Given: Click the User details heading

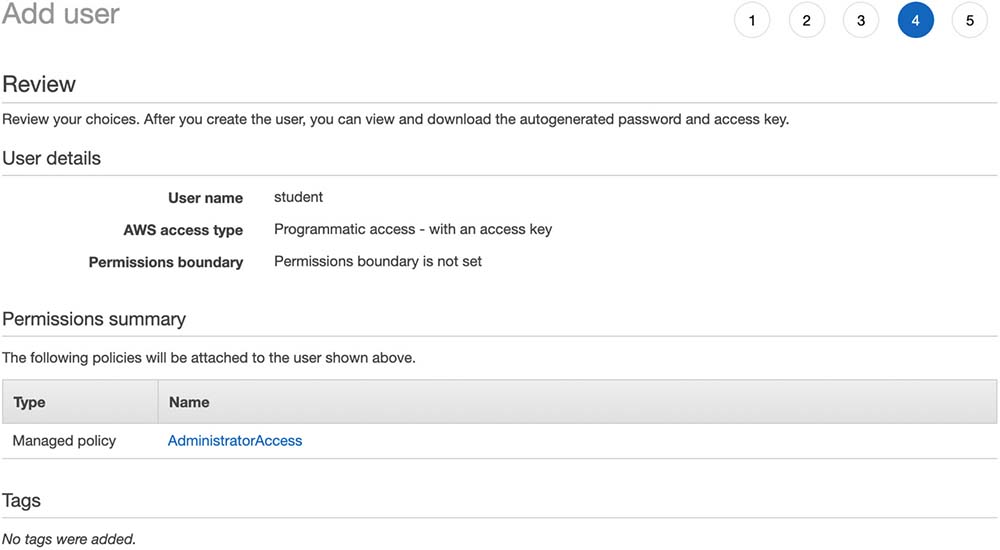Looking at the screenshot, I should (x=52, y=158).
